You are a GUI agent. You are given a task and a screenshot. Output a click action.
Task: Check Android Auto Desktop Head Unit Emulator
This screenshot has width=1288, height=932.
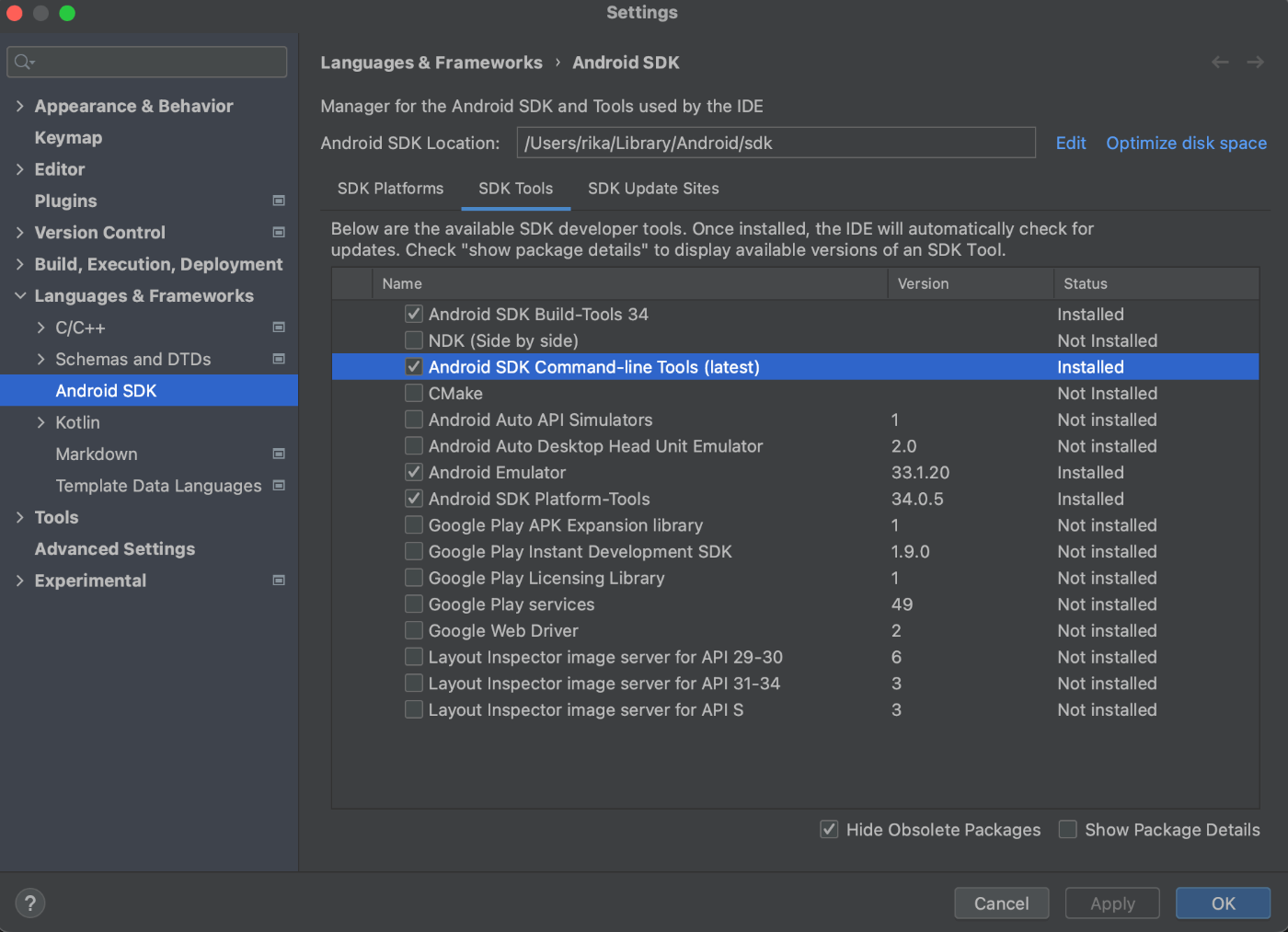coord(414,445)
